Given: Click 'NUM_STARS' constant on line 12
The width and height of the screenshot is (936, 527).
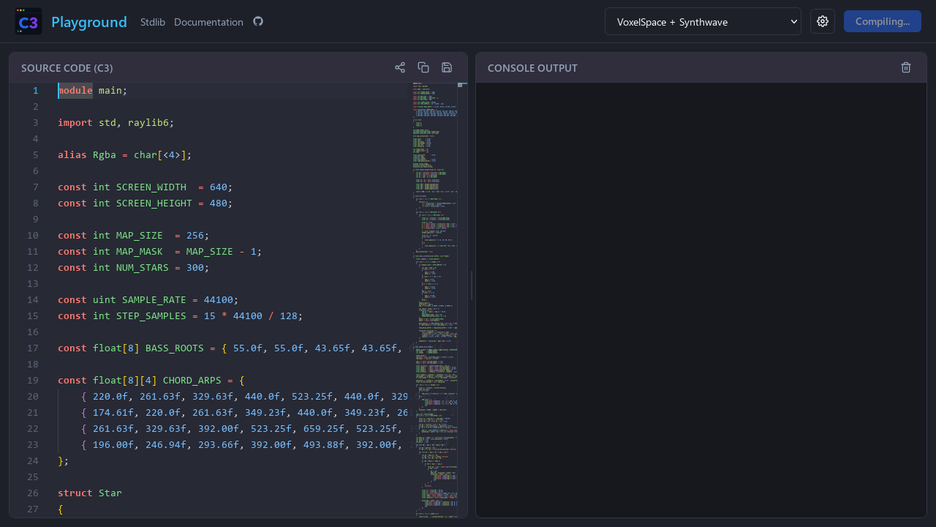Looking at the screenshot, I should coord(142,268).
